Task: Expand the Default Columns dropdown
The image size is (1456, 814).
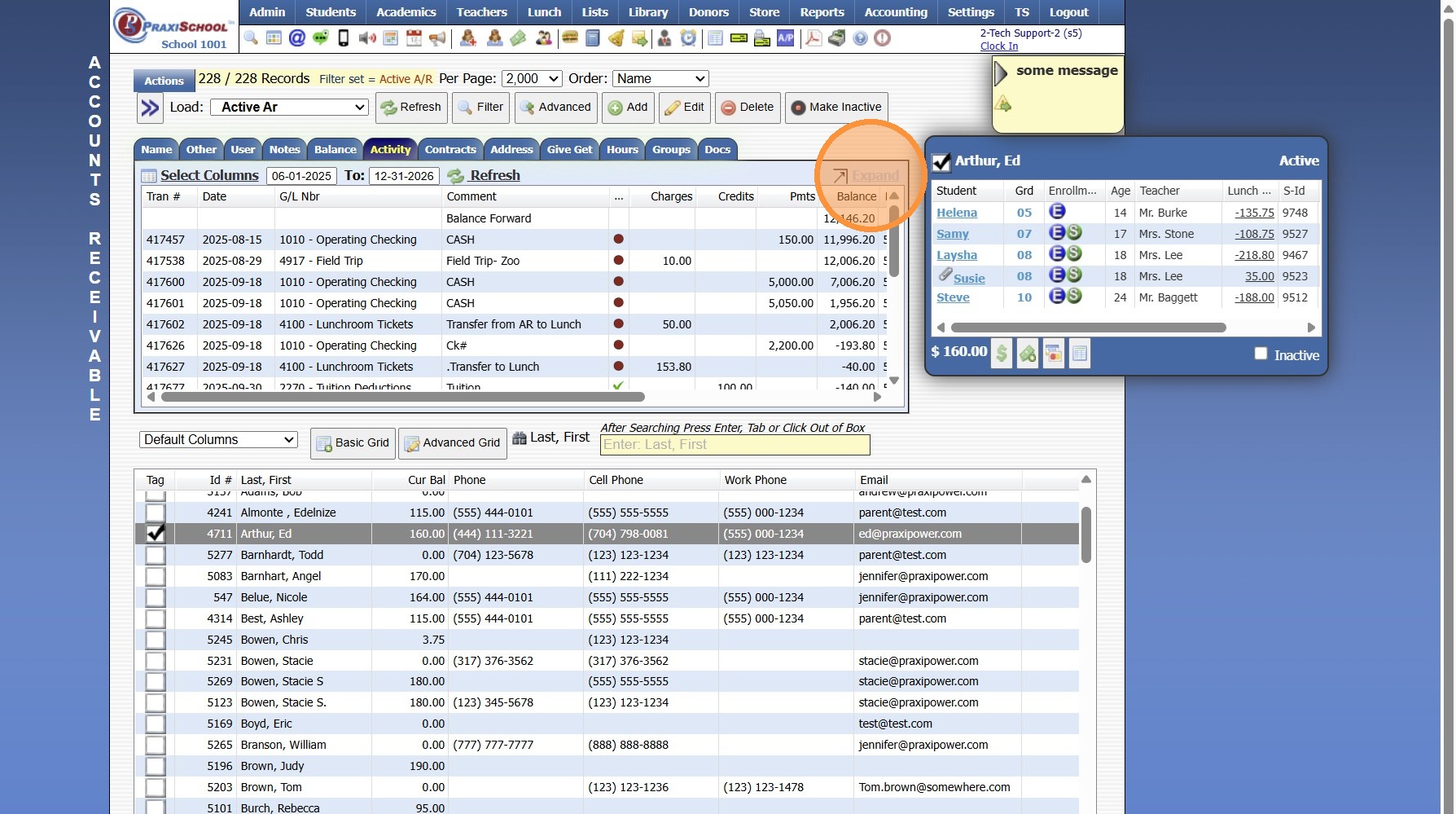Action: point(217,440)
